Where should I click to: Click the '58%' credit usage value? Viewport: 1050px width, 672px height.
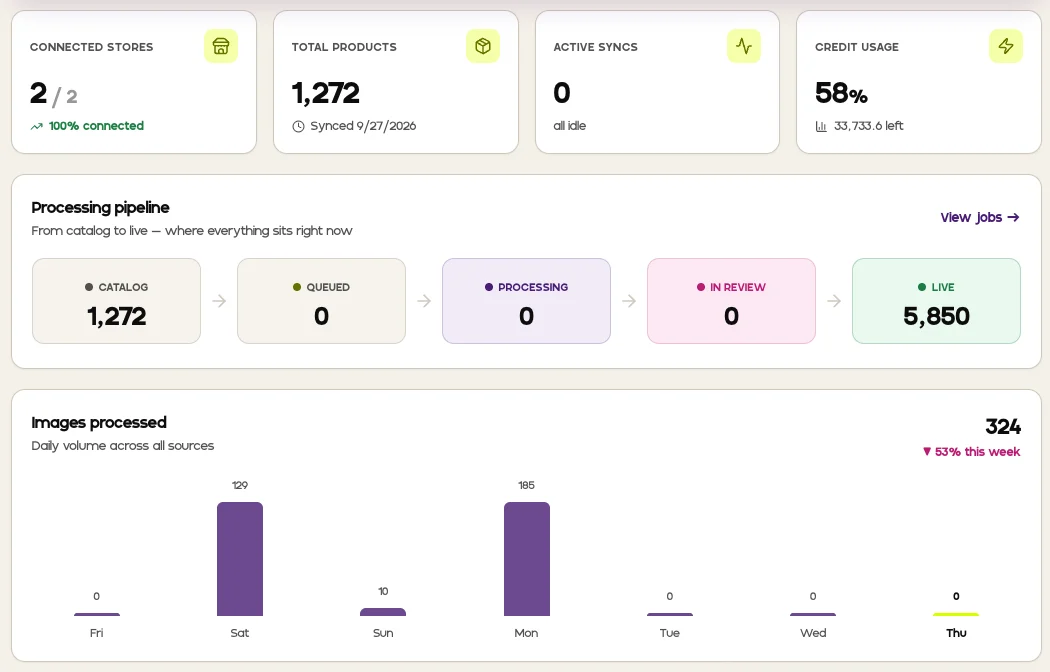click(x=841, y=93)
